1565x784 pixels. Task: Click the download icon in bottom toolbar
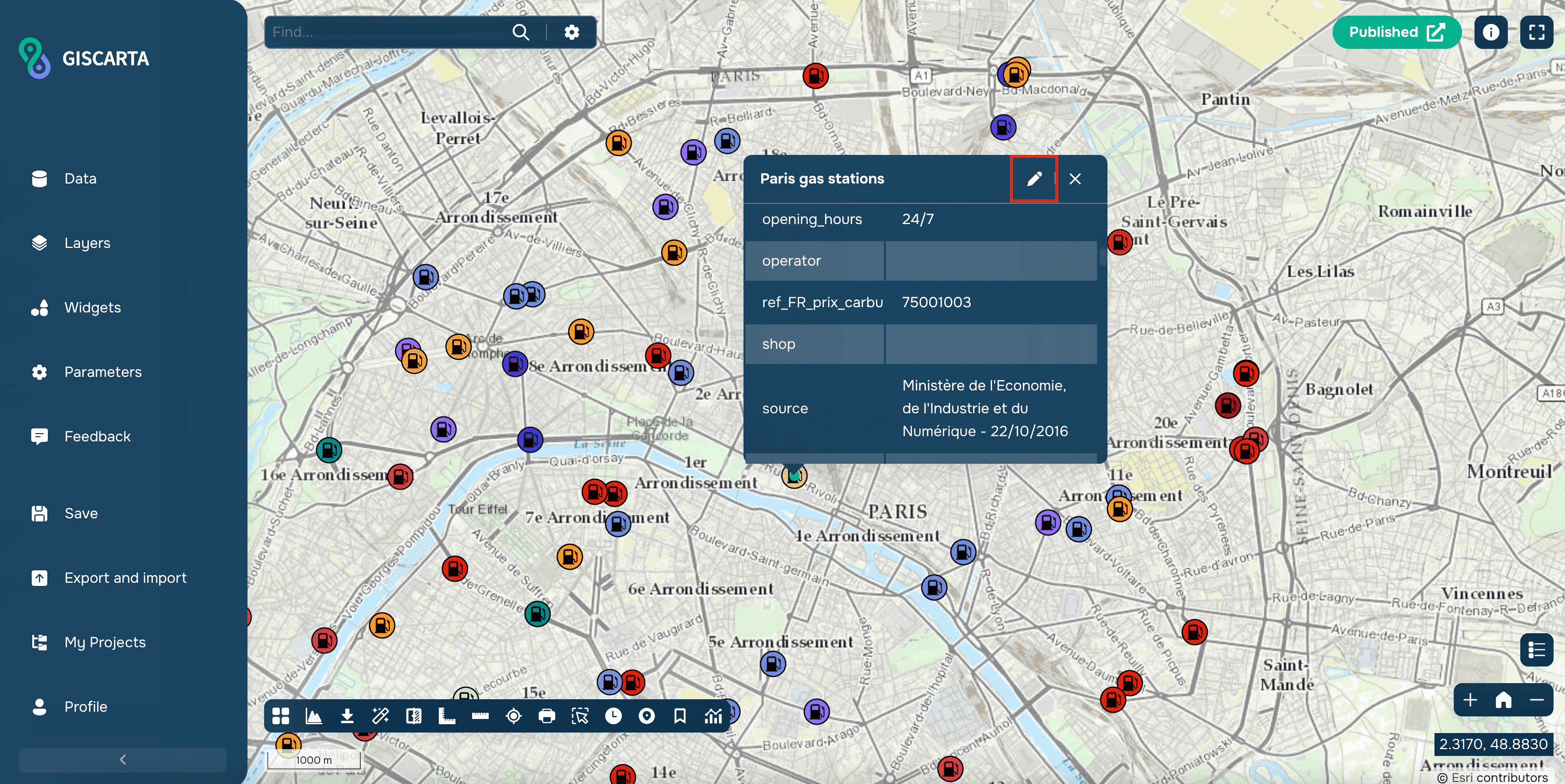[347, 716]
